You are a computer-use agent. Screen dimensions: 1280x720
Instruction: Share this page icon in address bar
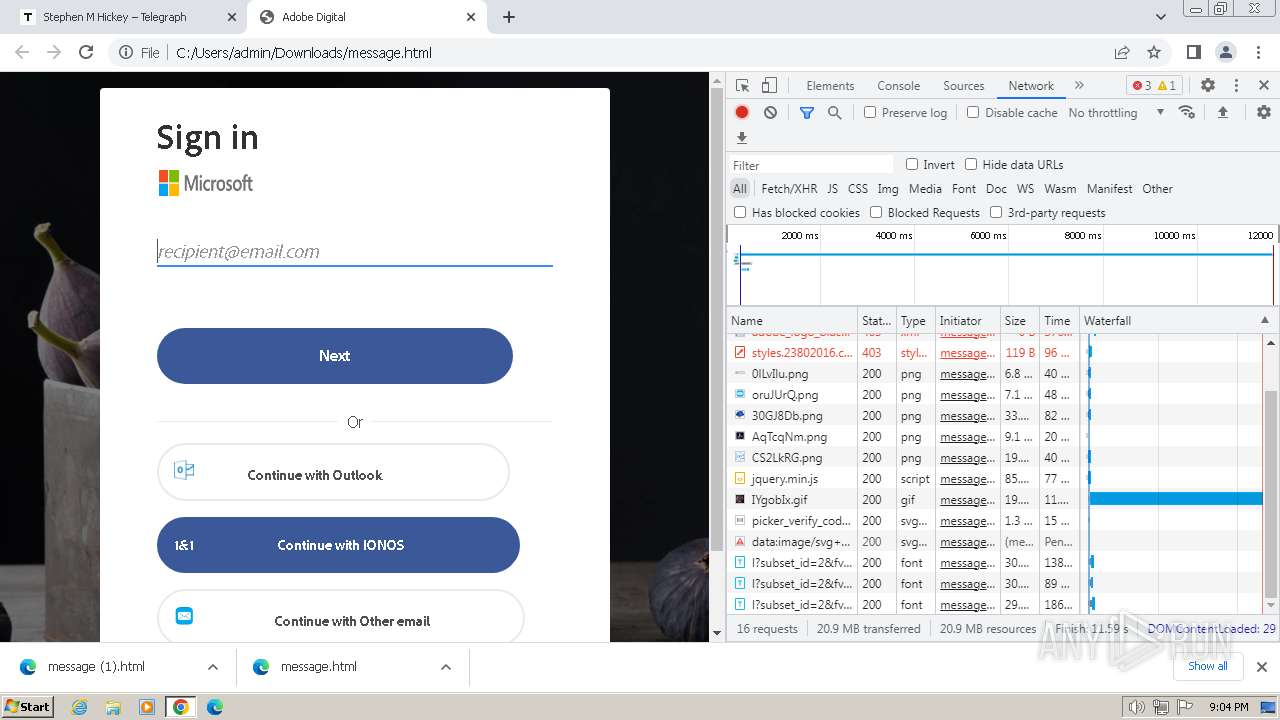[1122, 53]
